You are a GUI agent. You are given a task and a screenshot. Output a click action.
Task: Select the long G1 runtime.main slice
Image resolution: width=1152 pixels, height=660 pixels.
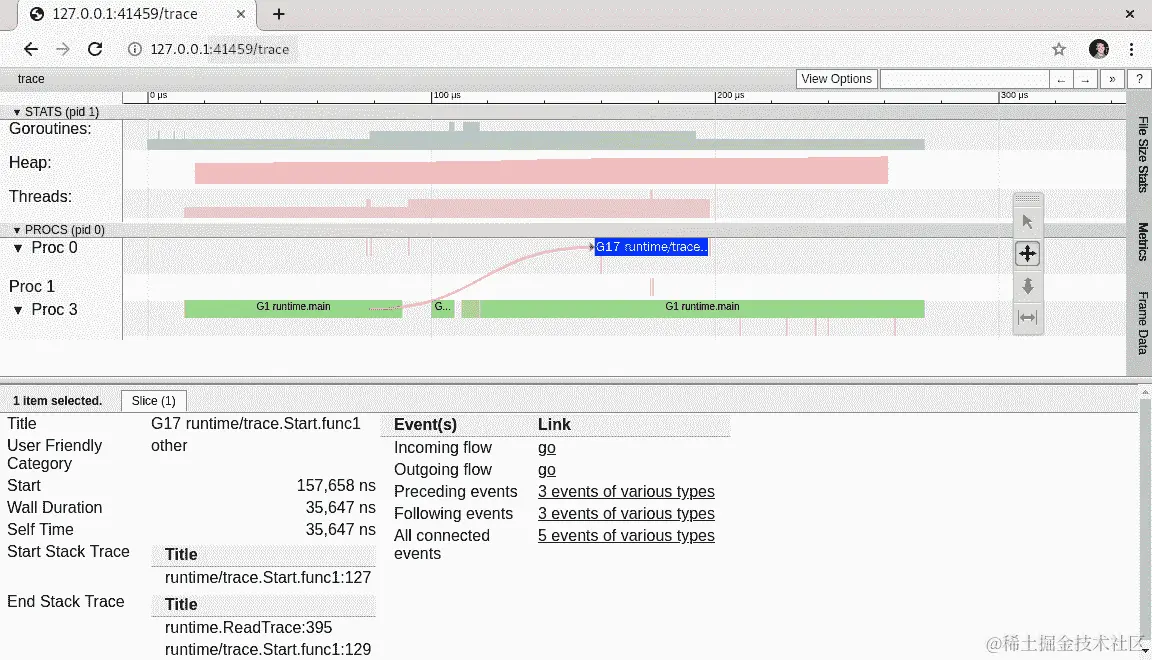pos(702,307)
